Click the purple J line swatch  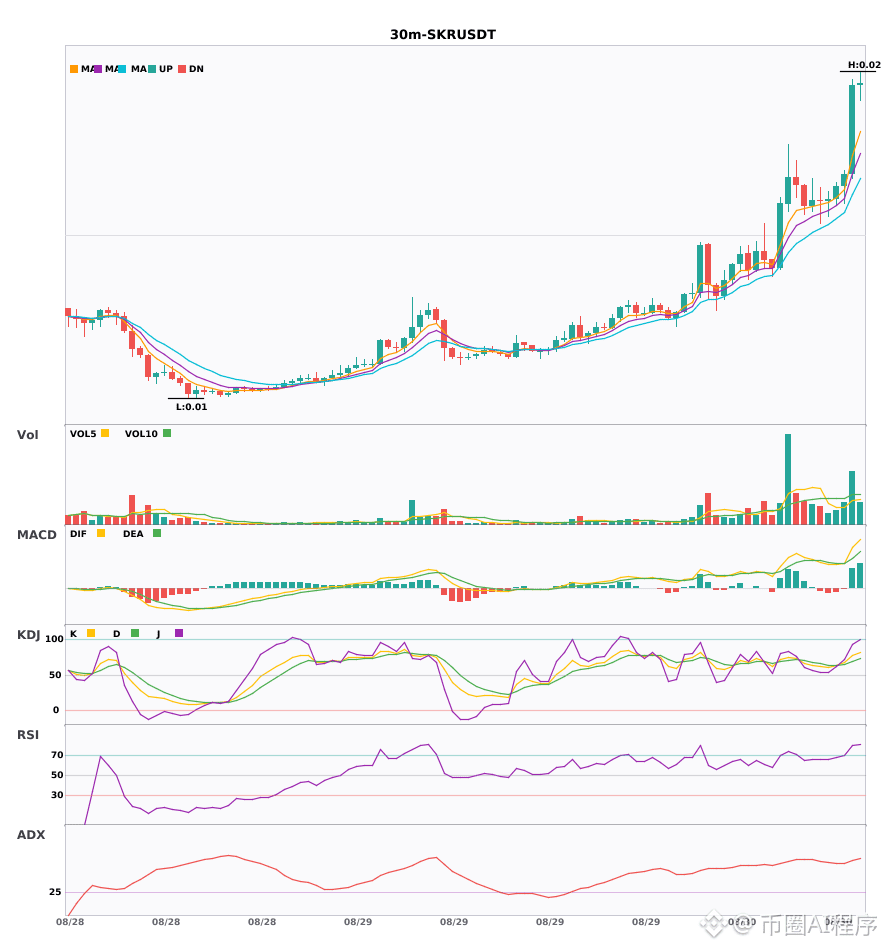click(x=179, y=633)
